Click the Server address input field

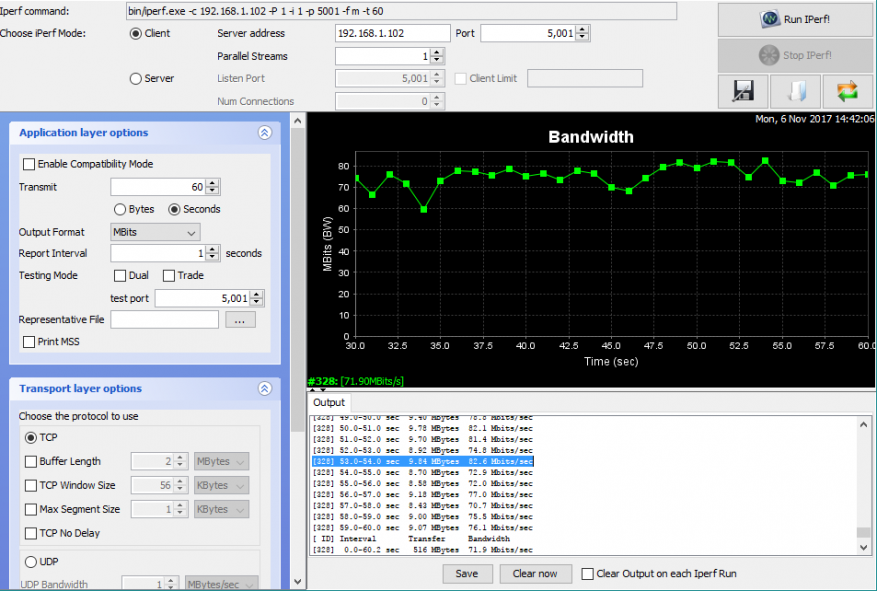[391, 34]
